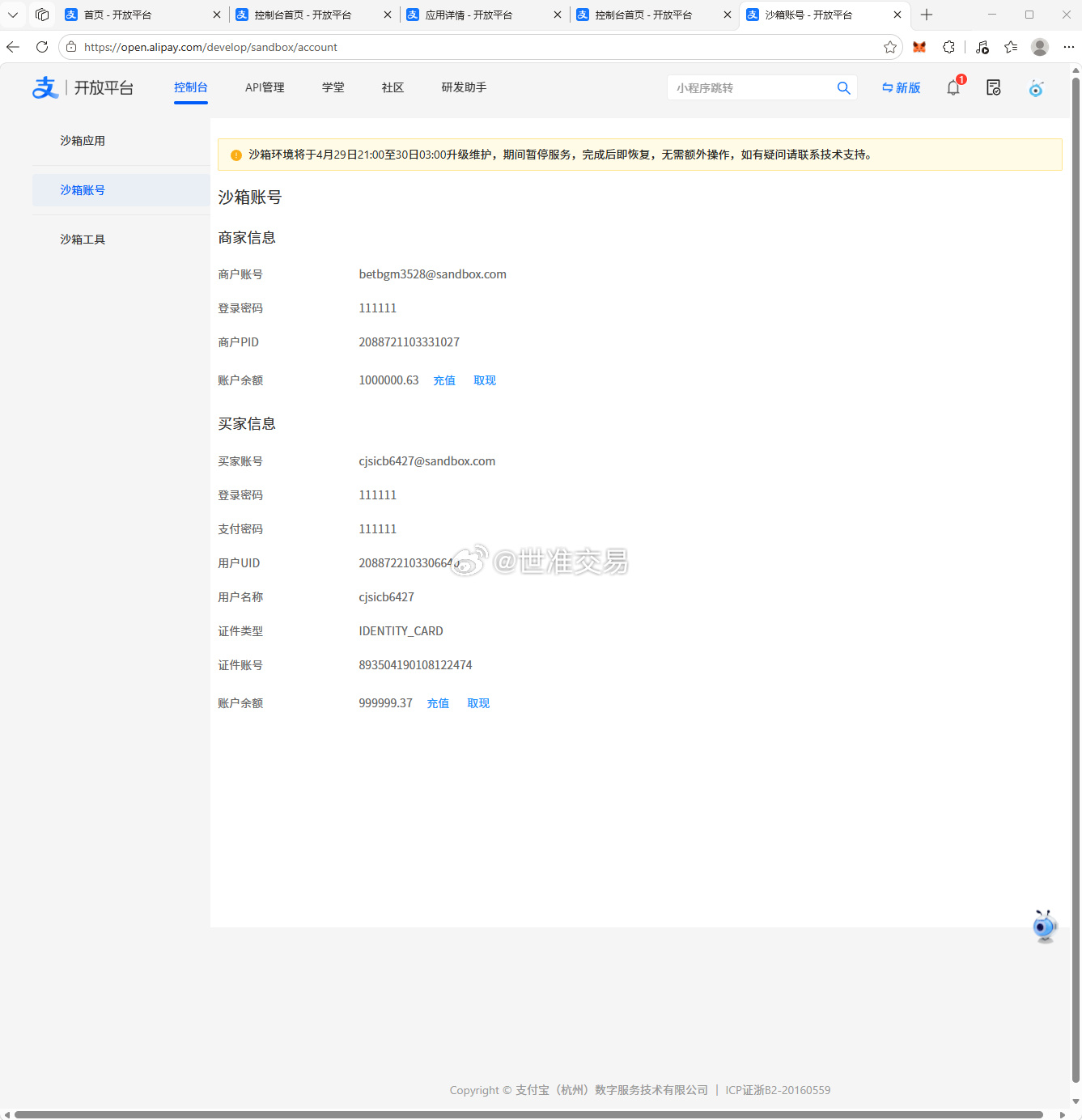Click 充值 for merchant balance
The image size is (1082, 1120).
(x=444, y=380)
